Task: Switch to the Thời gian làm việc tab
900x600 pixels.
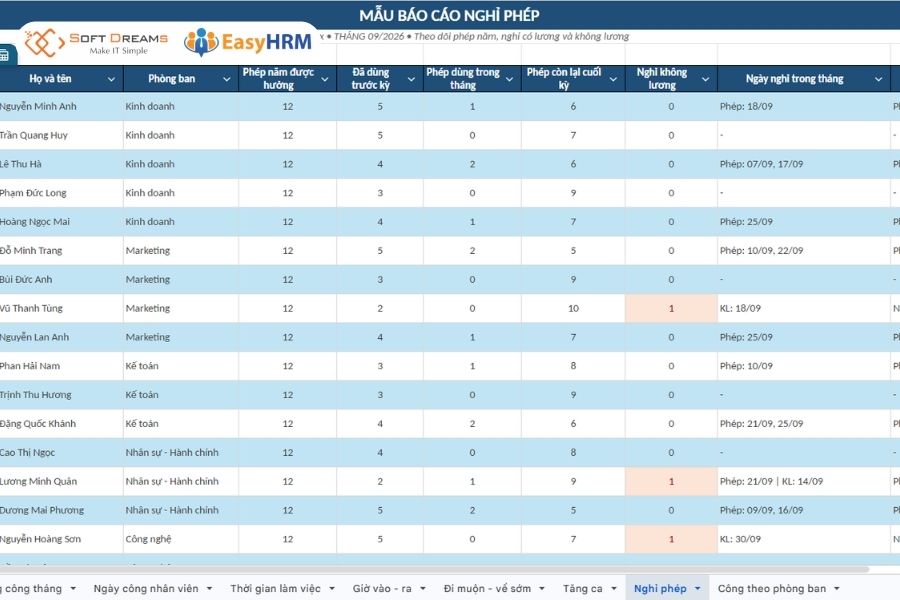Action: click(276, 589)
